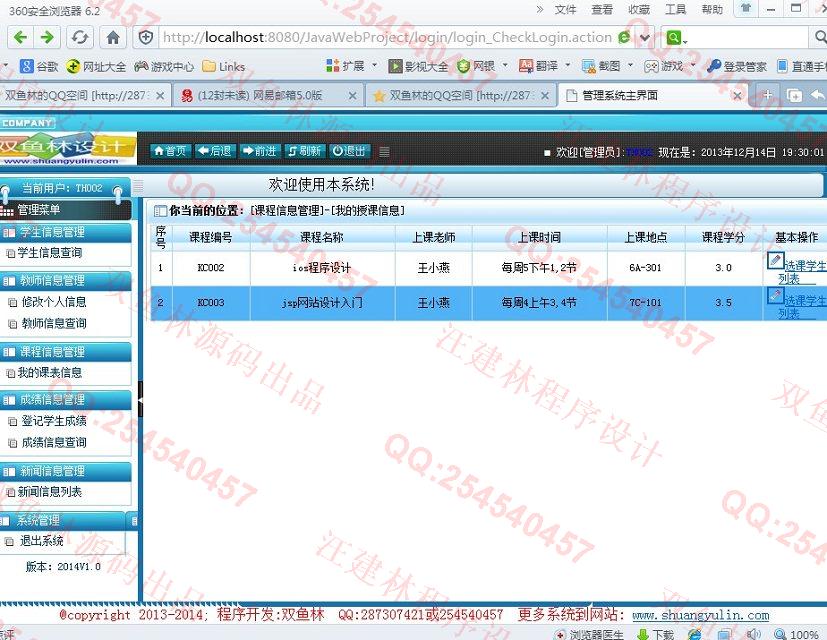Image resolution: width=827 pixels, height=640 pixels.
Task: Open a new tab with plus button
Action: click(768, 95)
